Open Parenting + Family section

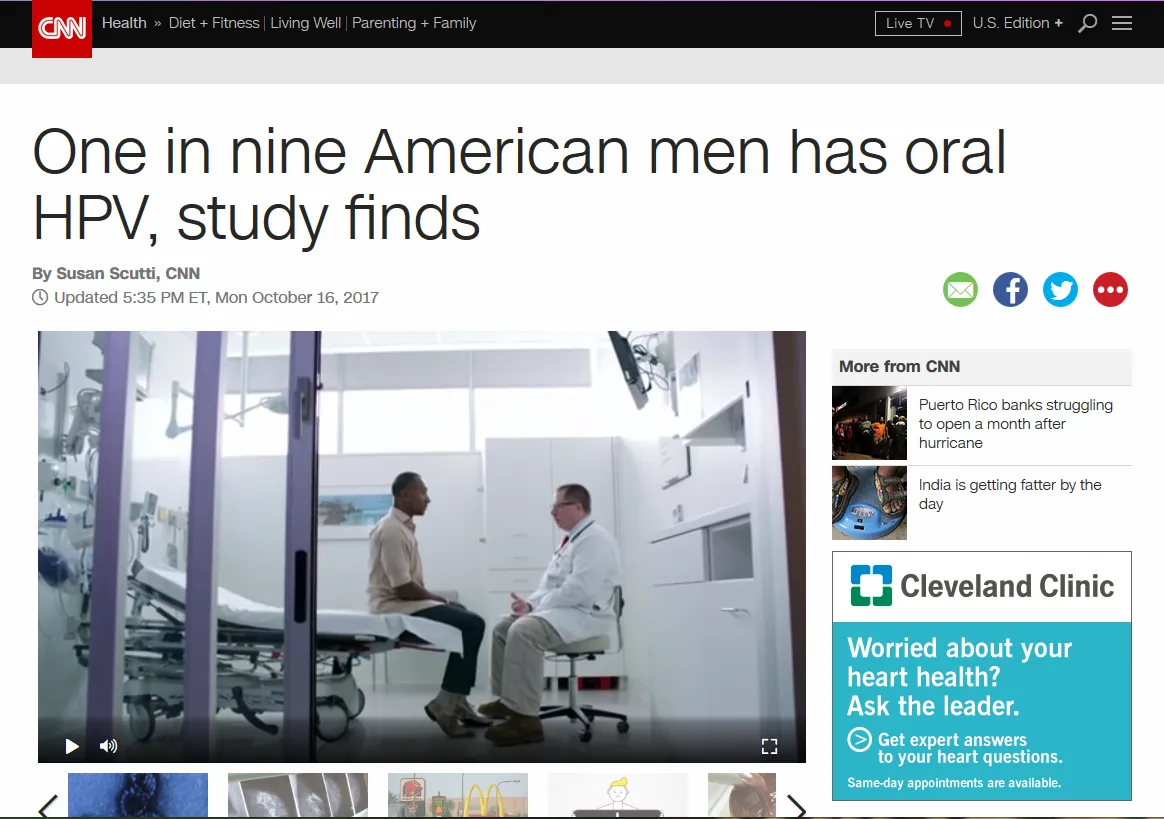413,23
